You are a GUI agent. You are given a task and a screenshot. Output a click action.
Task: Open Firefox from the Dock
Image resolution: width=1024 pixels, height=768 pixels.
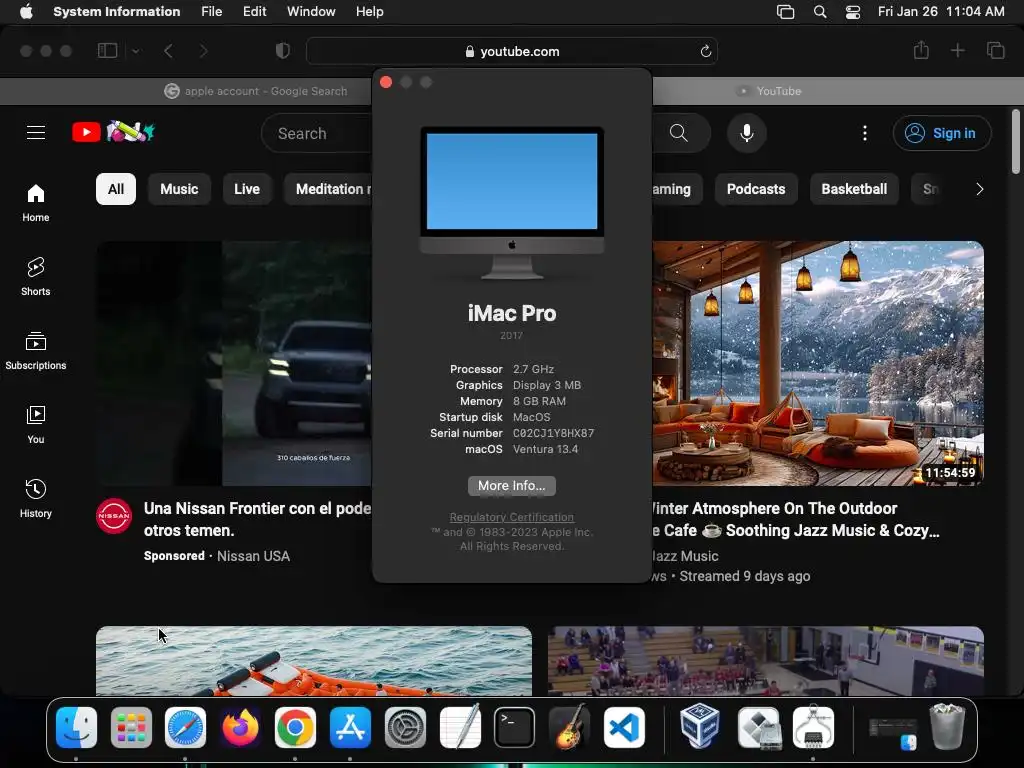[240, 727]
